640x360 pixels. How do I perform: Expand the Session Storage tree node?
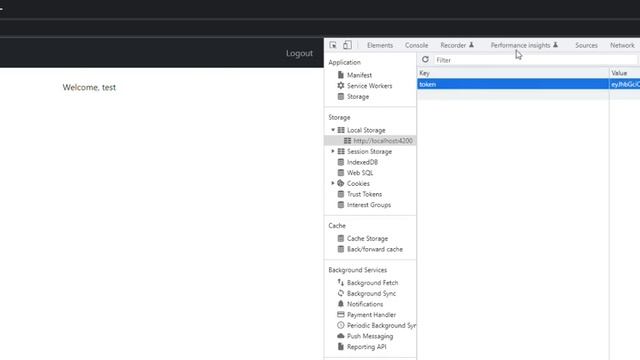[x=333, y=151]
